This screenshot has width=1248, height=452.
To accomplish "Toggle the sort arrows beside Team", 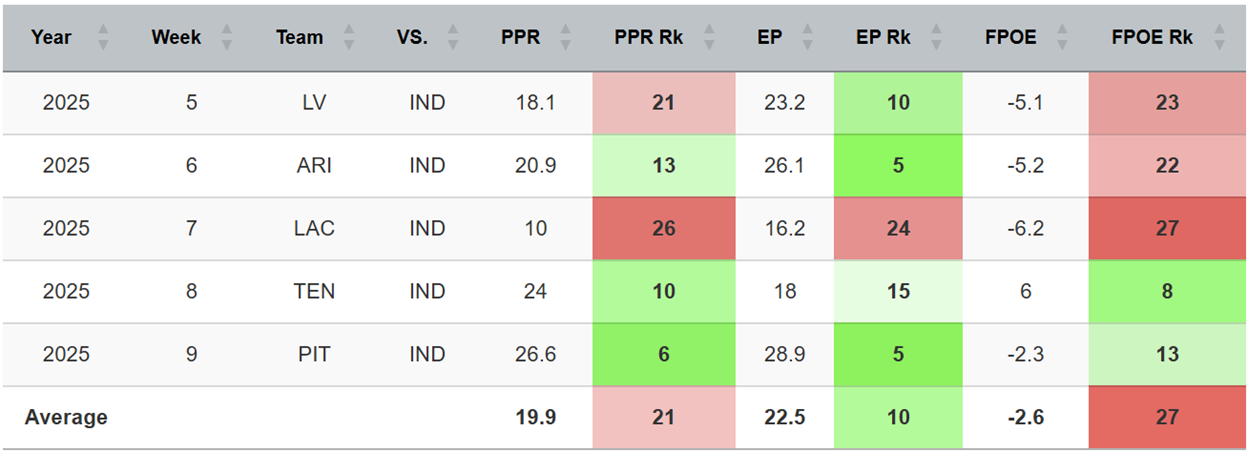I will point(348,38).
